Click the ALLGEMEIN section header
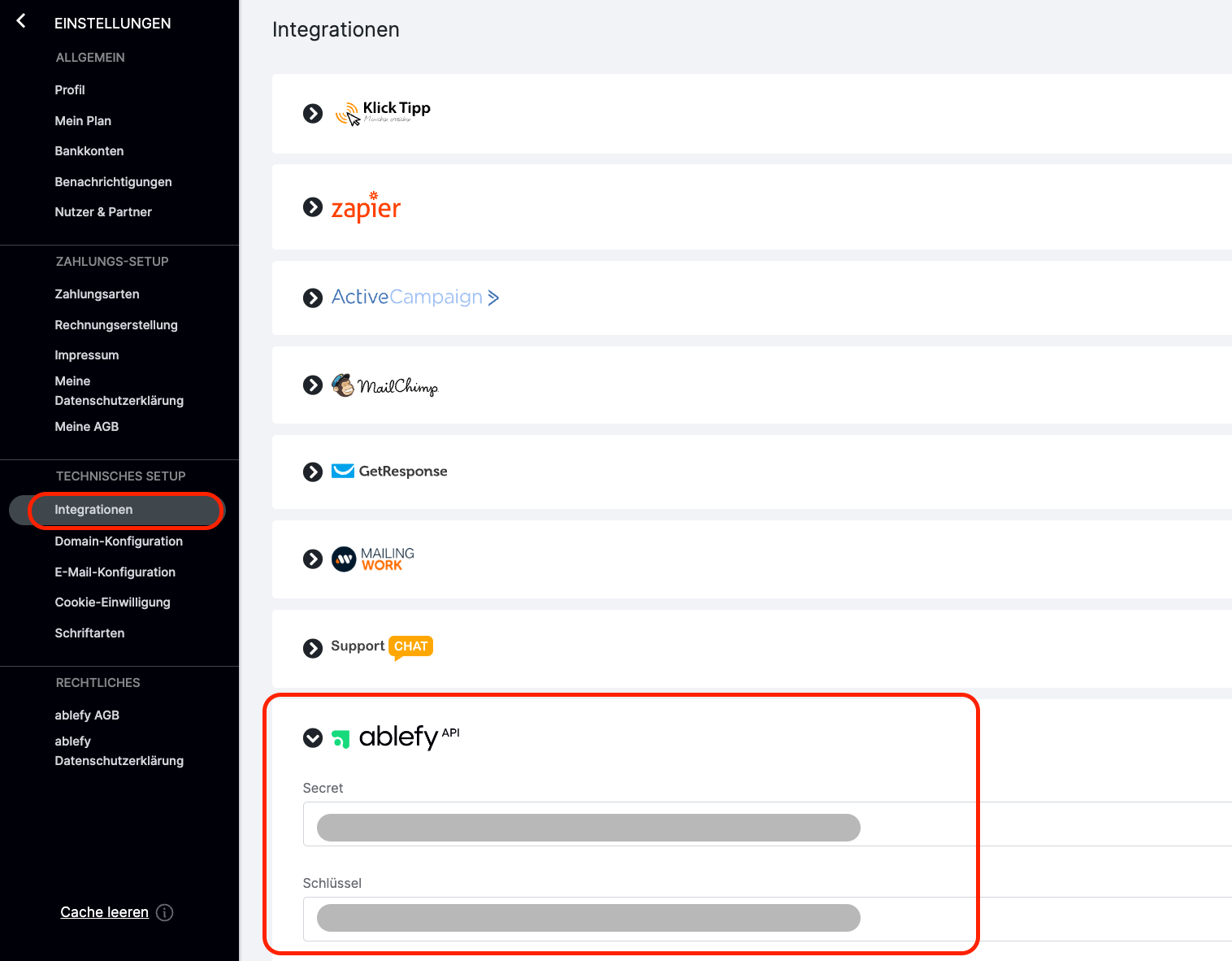The image size is (1232, 961). point(90,58)
